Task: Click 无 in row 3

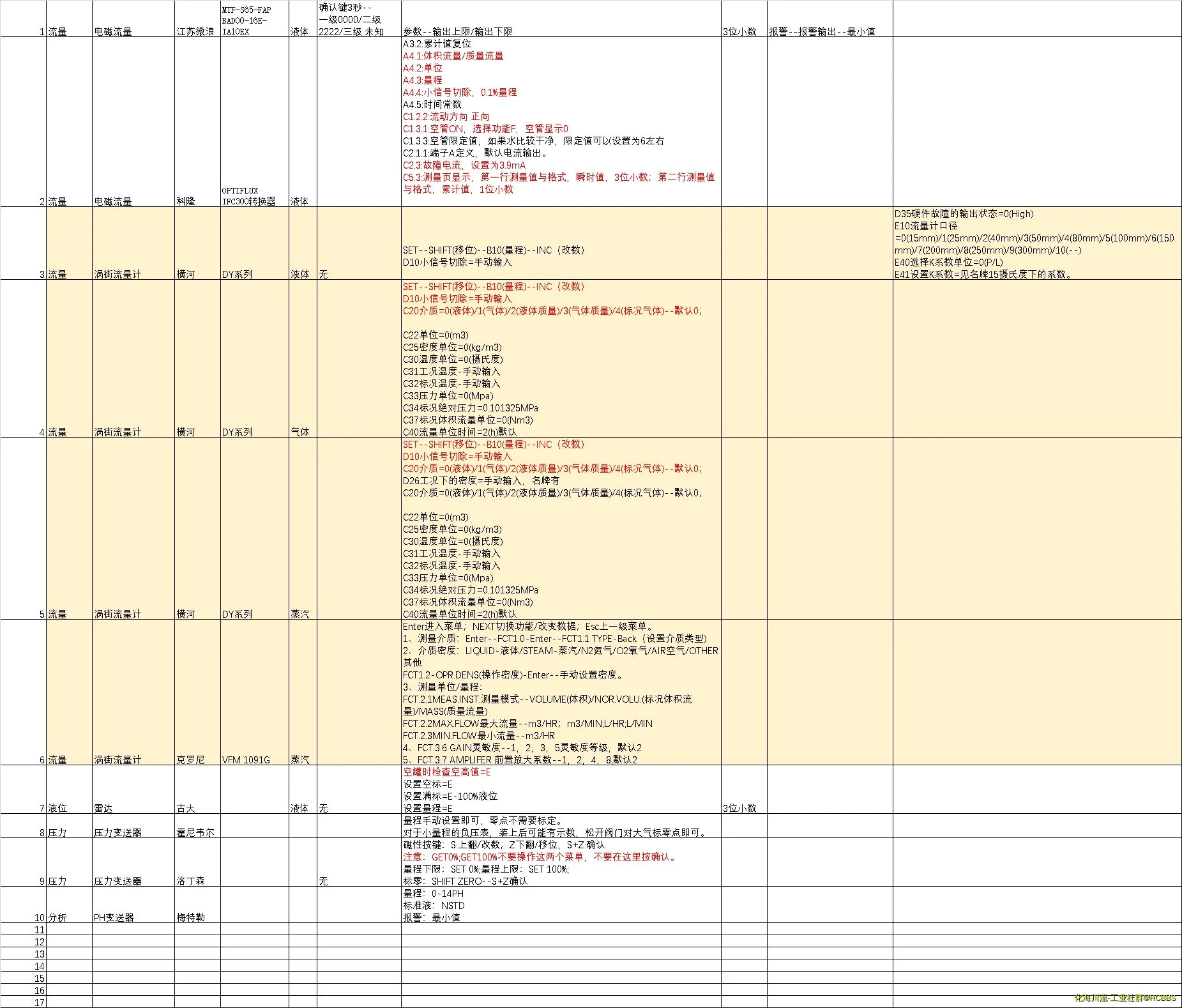Action: (x=359, y=243)
